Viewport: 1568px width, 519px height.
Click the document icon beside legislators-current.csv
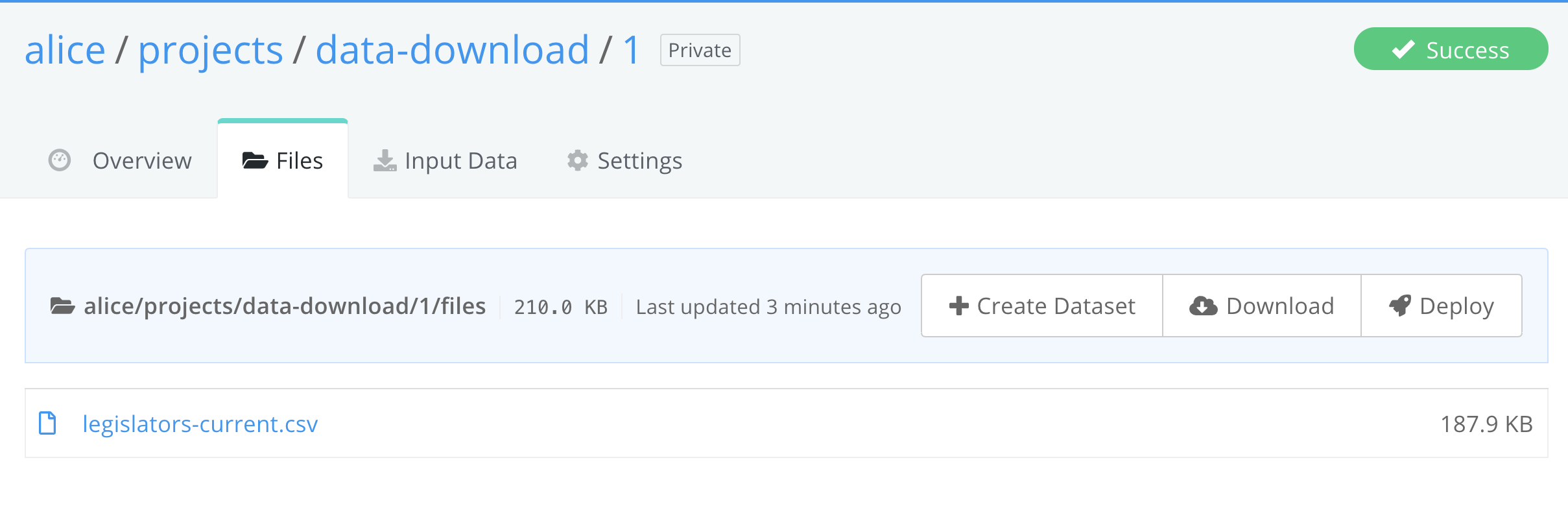47,423
